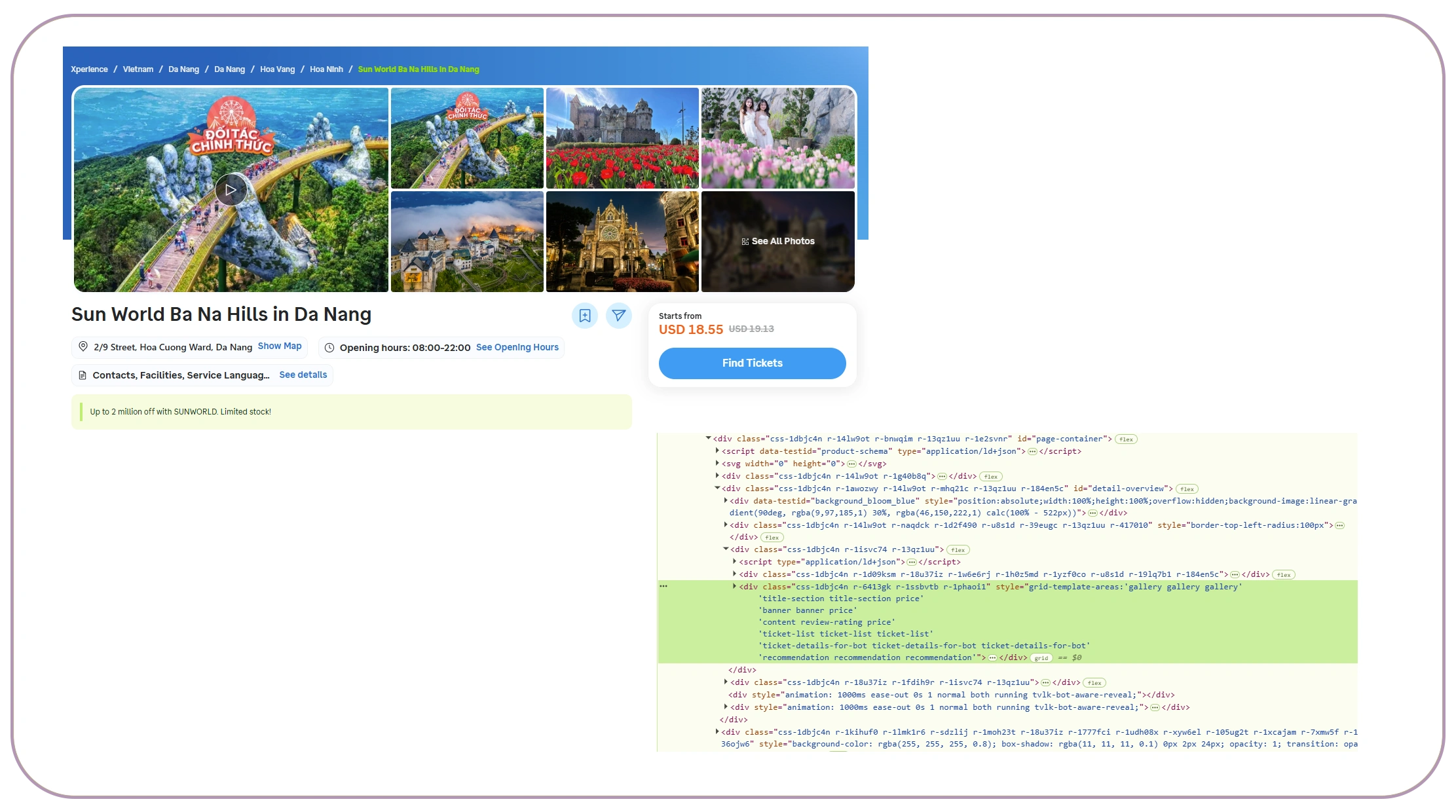Click the SUNWORLD discount promo banner
The height and width of the screenshot is (812, 1456).
point(352,412)
